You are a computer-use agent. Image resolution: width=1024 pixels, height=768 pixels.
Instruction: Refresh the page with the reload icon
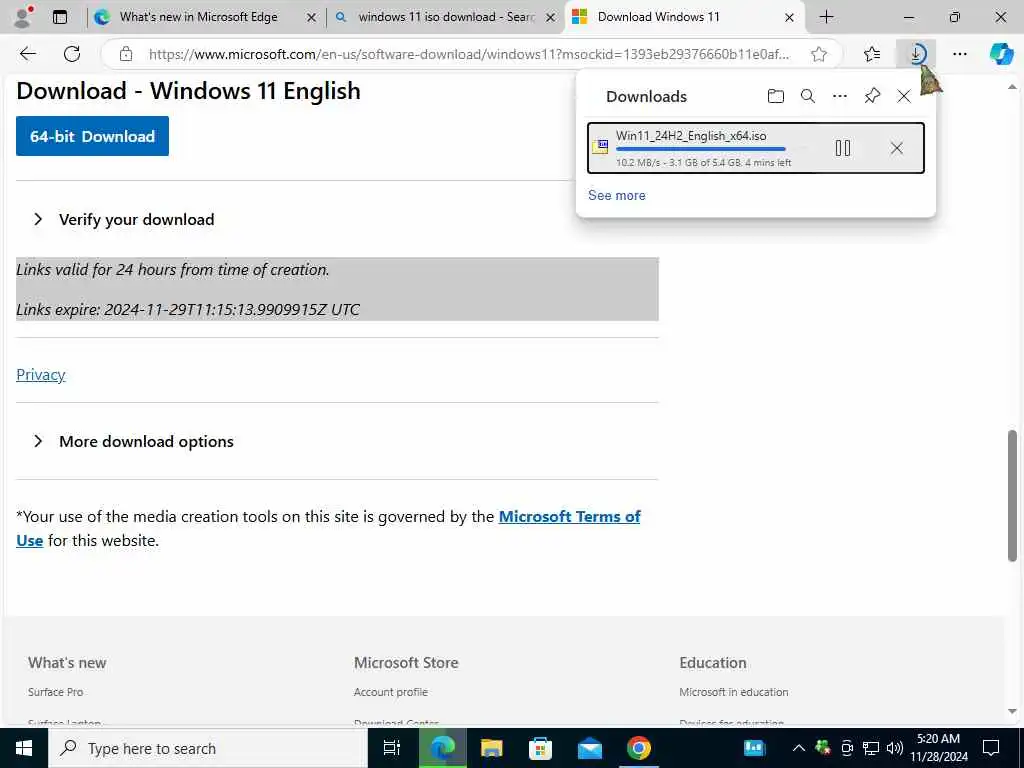point(72,54)
